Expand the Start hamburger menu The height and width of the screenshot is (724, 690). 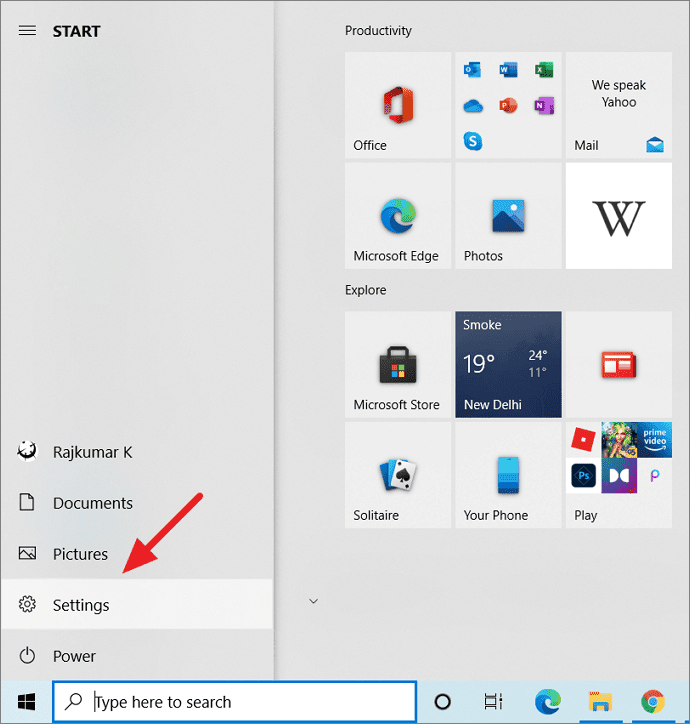pos(27,31)
